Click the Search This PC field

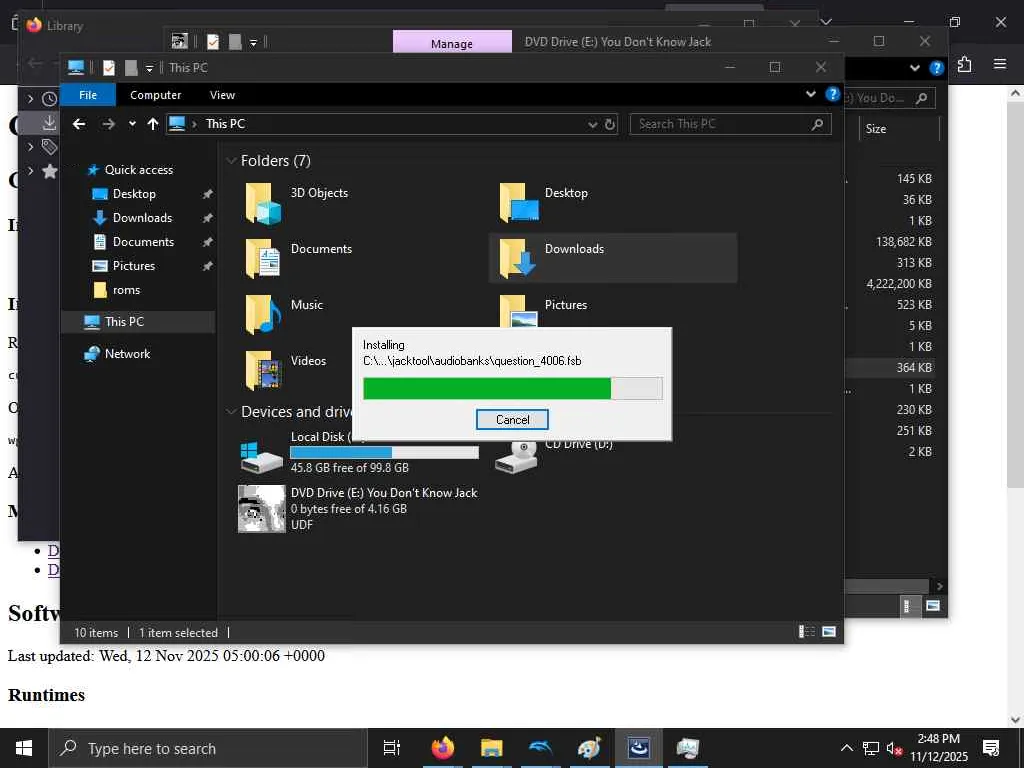click(x=730, y=124)
